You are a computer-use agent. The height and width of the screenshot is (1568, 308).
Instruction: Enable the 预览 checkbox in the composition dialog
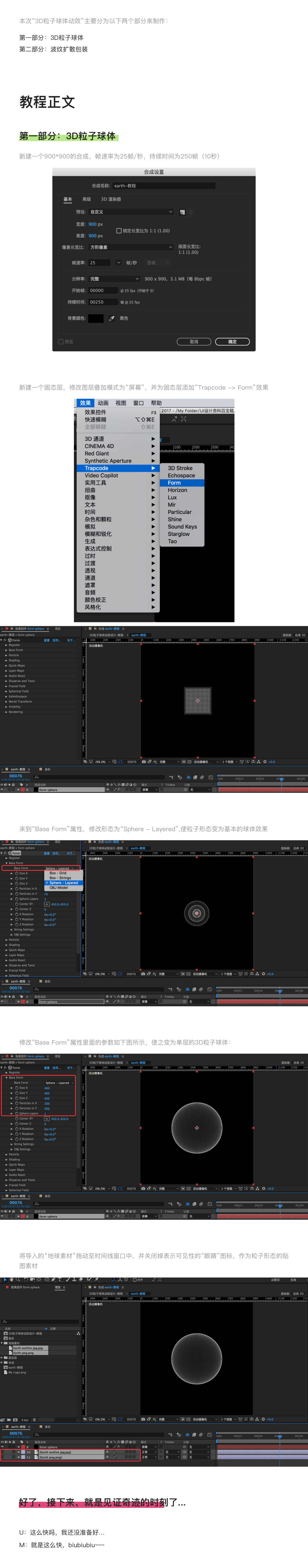tap(61, 342)
